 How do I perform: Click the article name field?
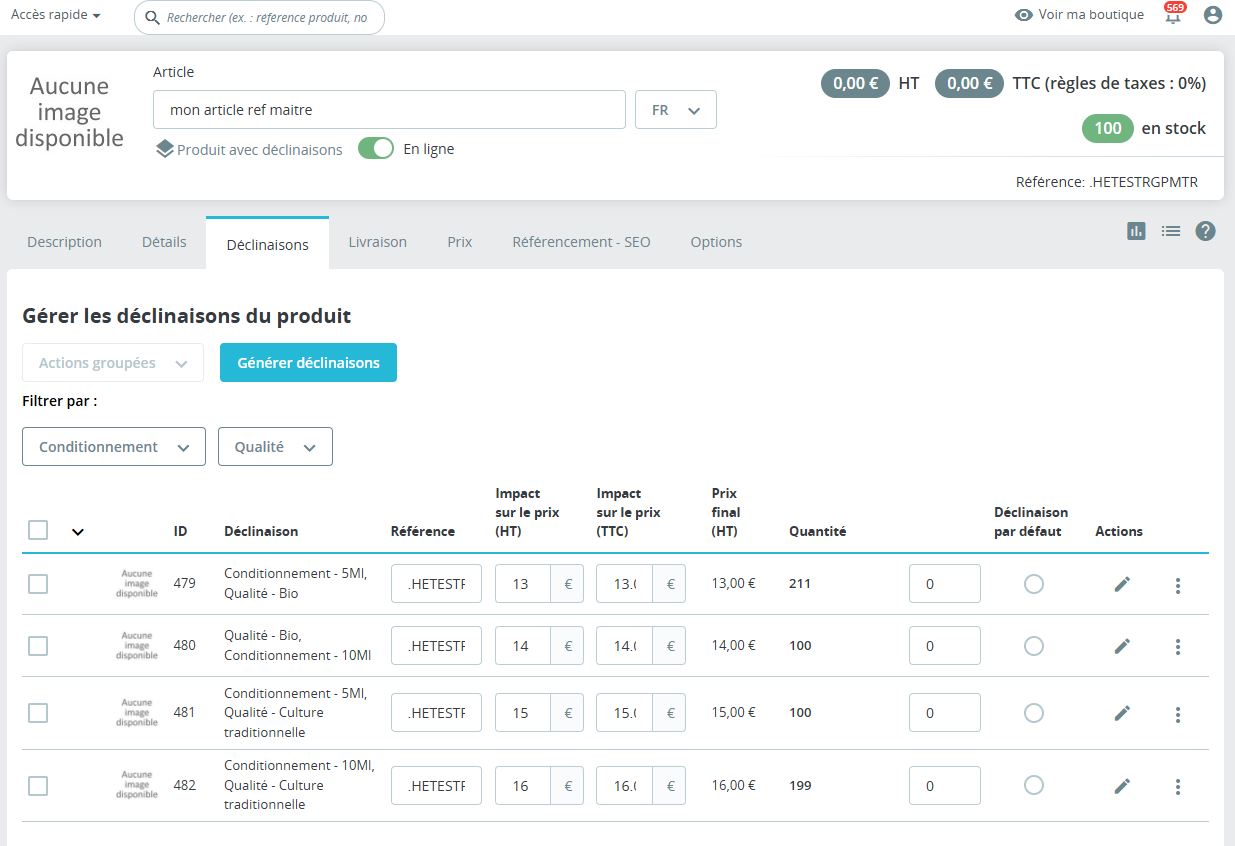tap(389, 110)
